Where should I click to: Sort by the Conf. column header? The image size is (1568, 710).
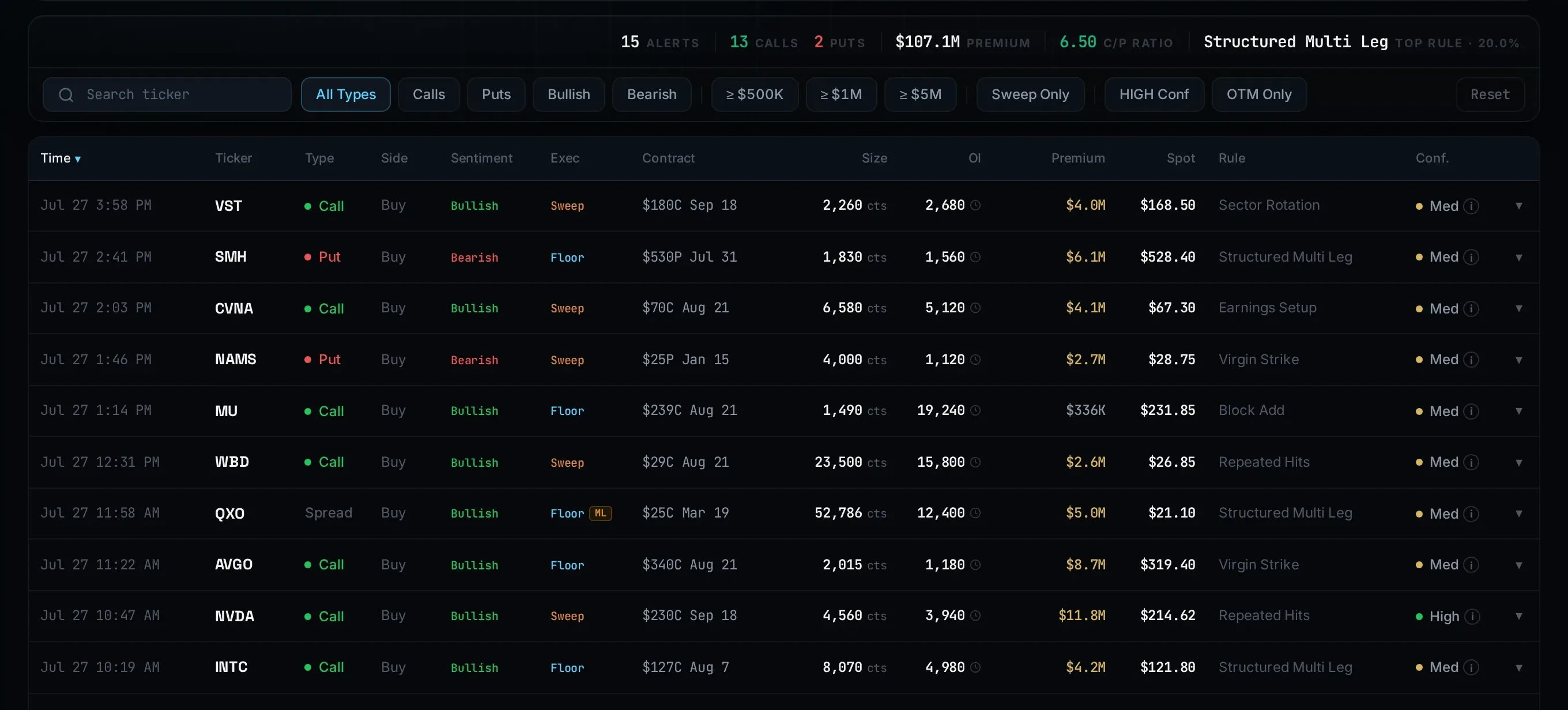[x=1431, y=158]
